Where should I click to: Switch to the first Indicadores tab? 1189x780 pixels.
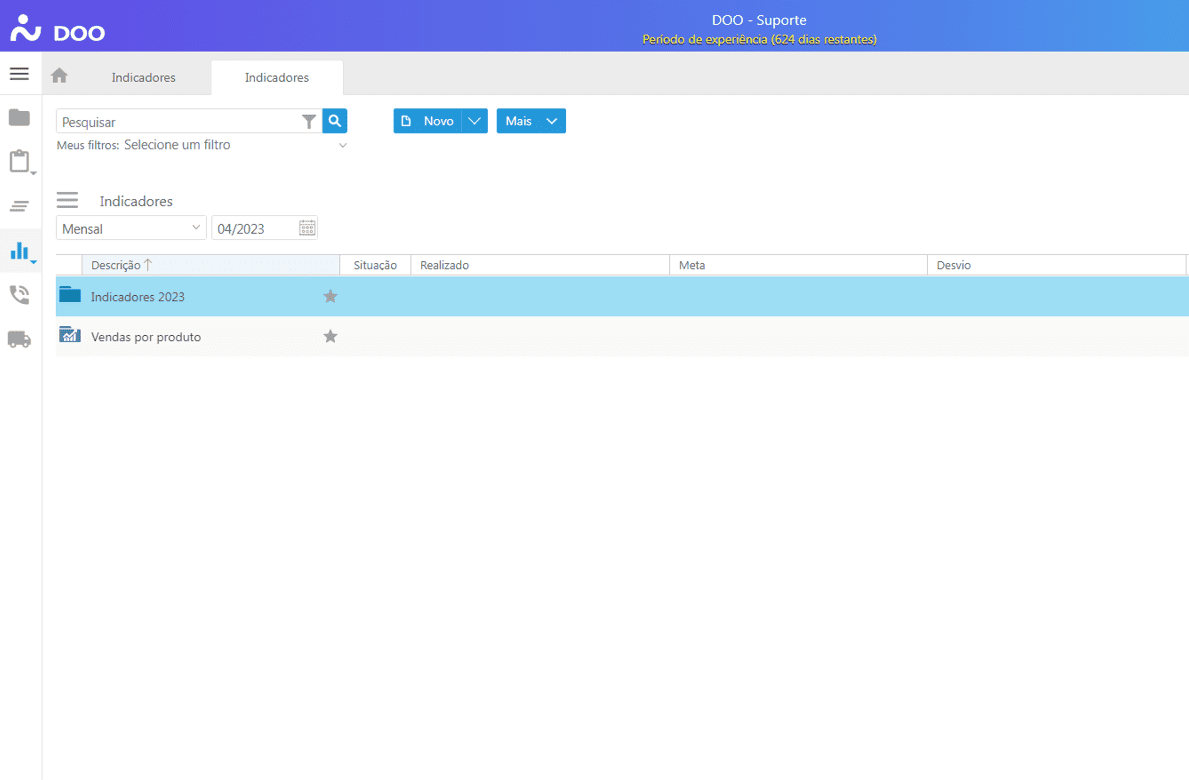(143, 77)
